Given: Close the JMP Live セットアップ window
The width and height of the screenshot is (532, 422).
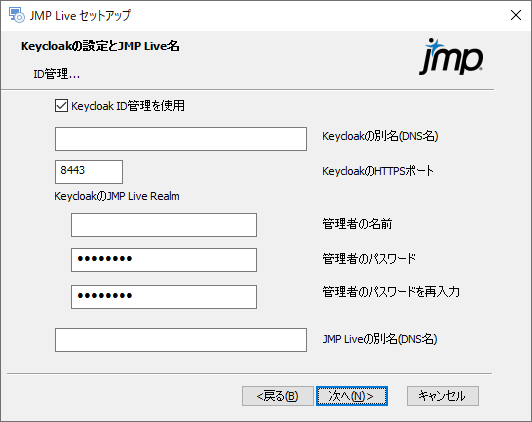Looking at the screenshot, I should coord(516,15).
